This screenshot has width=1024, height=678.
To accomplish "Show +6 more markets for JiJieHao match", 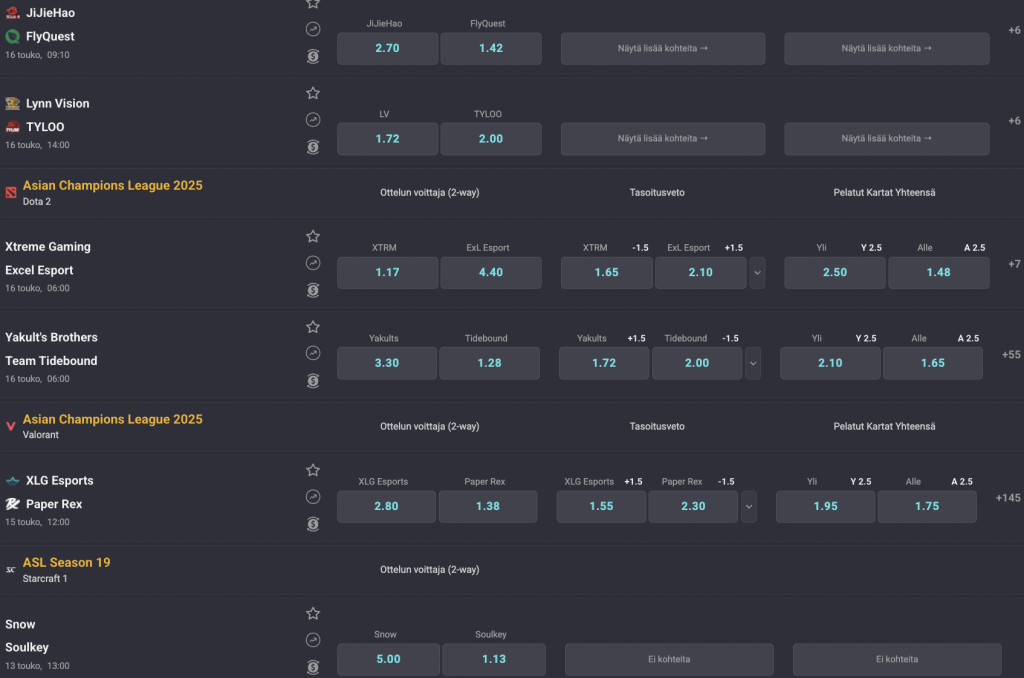I will click(1014, 30).
